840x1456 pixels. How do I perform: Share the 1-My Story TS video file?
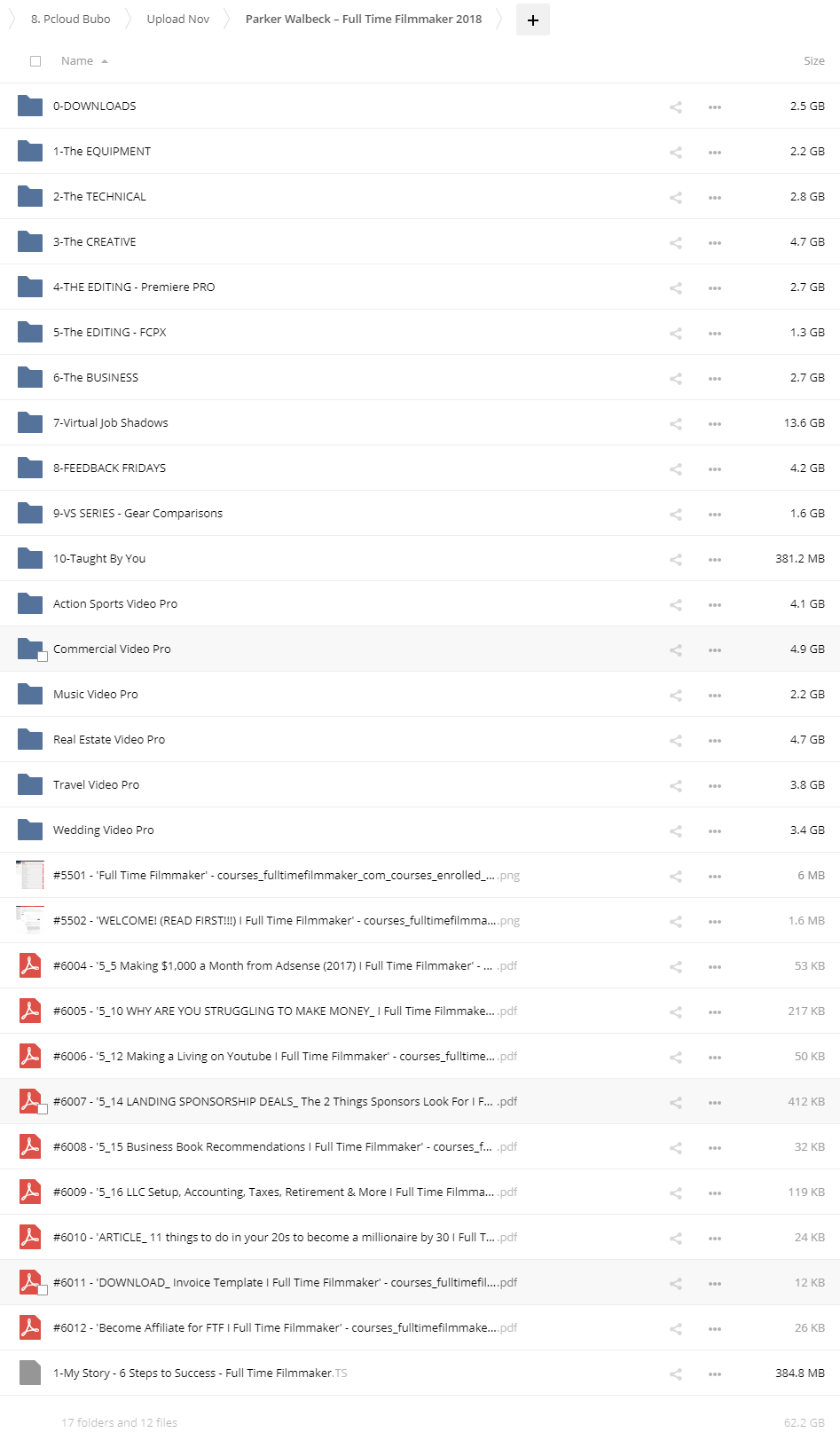(676, 1374)
